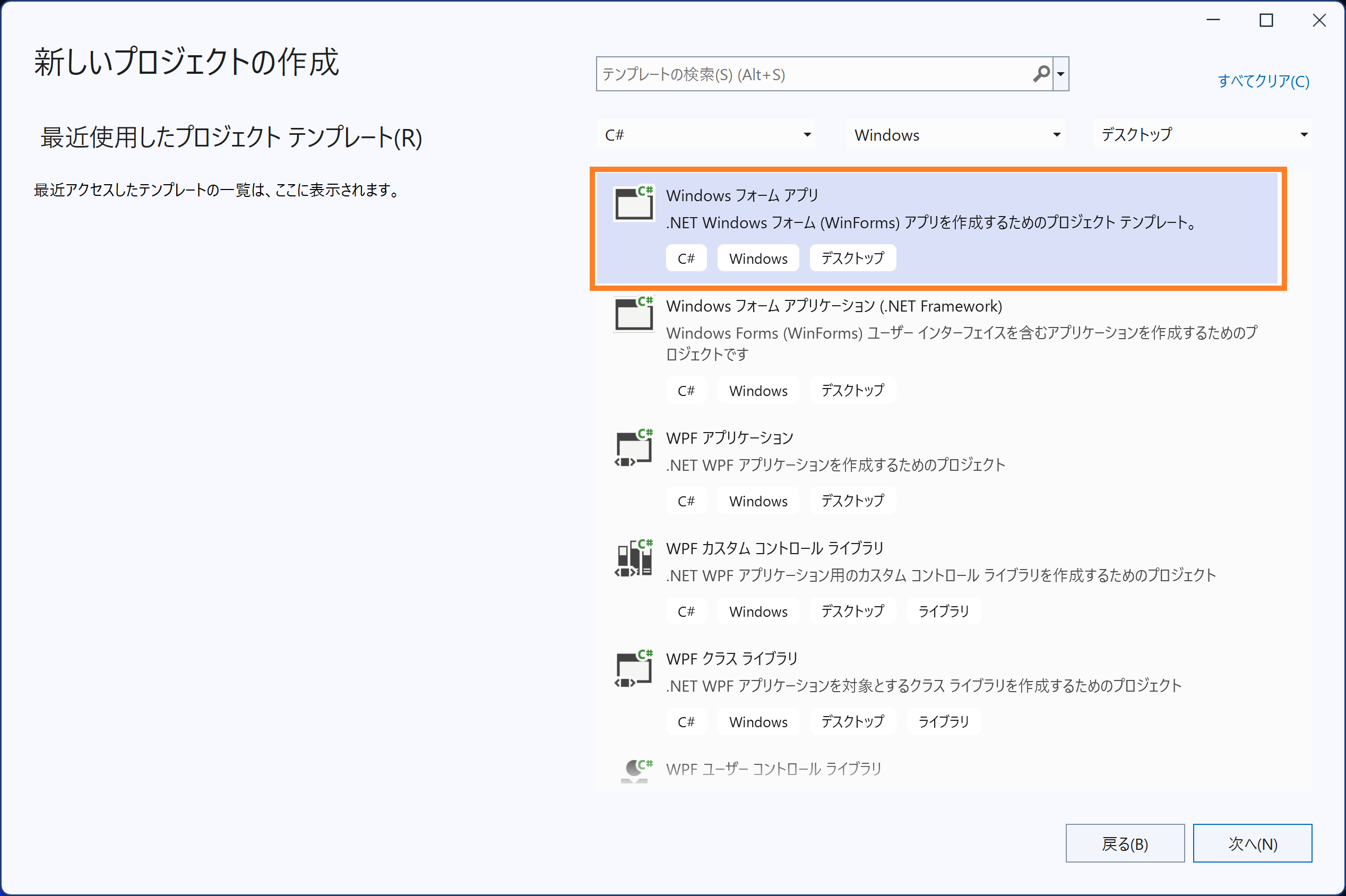
Task: Click the .NET Windows フォーム (WinForms) description text
Action: (931, 223)
